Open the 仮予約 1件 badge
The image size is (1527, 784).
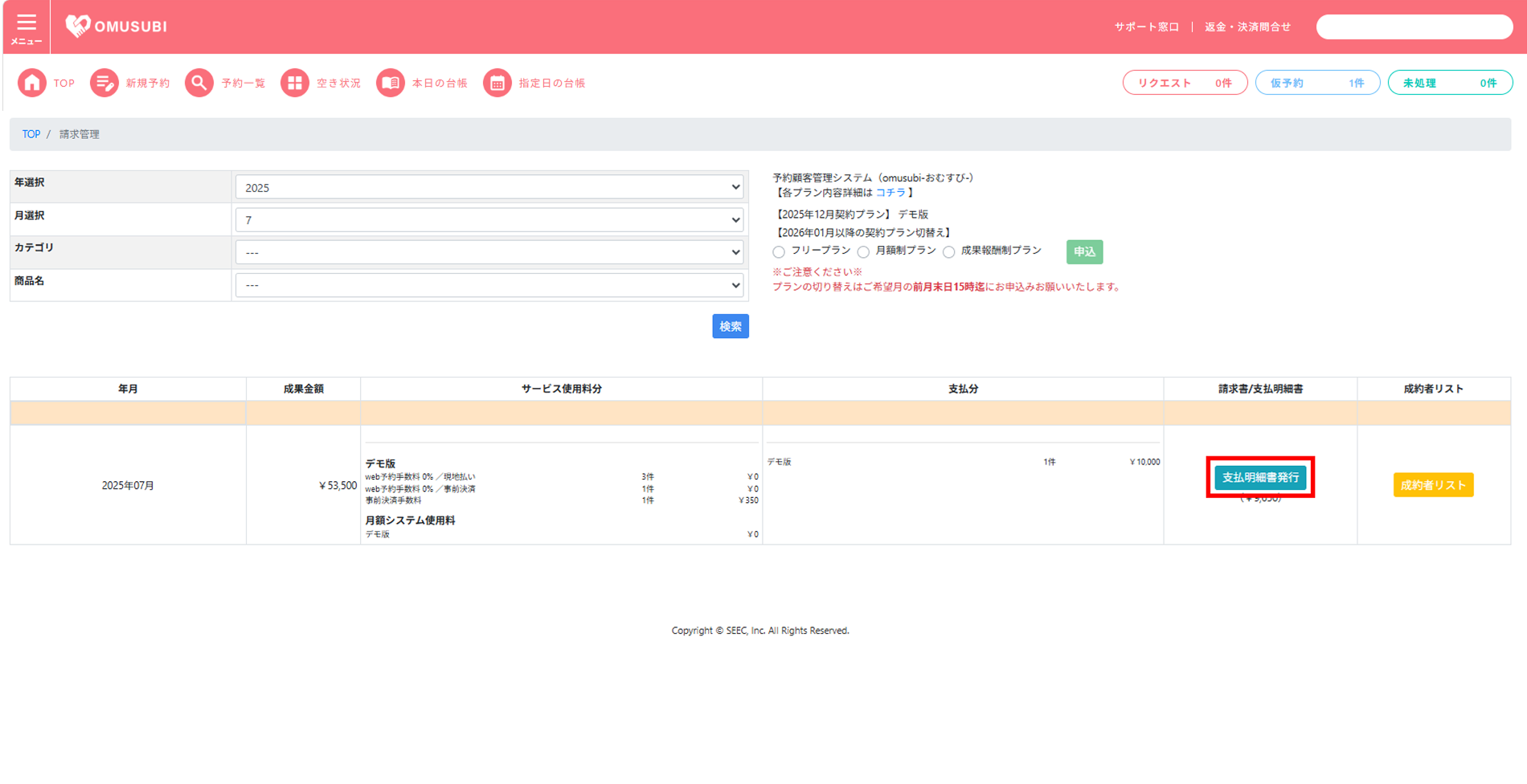point(1317,83)
